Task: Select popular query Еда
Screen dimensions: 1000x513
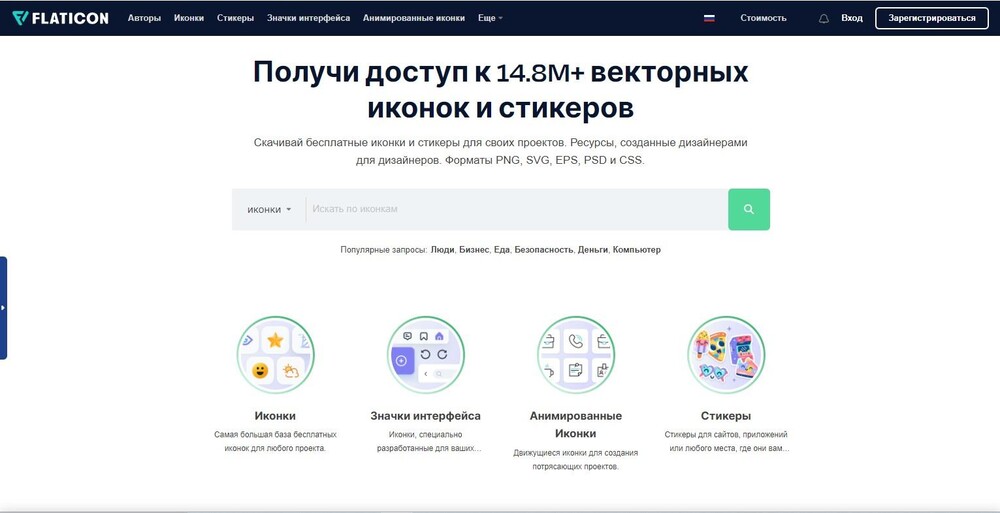Action: [x=502, y=250]
